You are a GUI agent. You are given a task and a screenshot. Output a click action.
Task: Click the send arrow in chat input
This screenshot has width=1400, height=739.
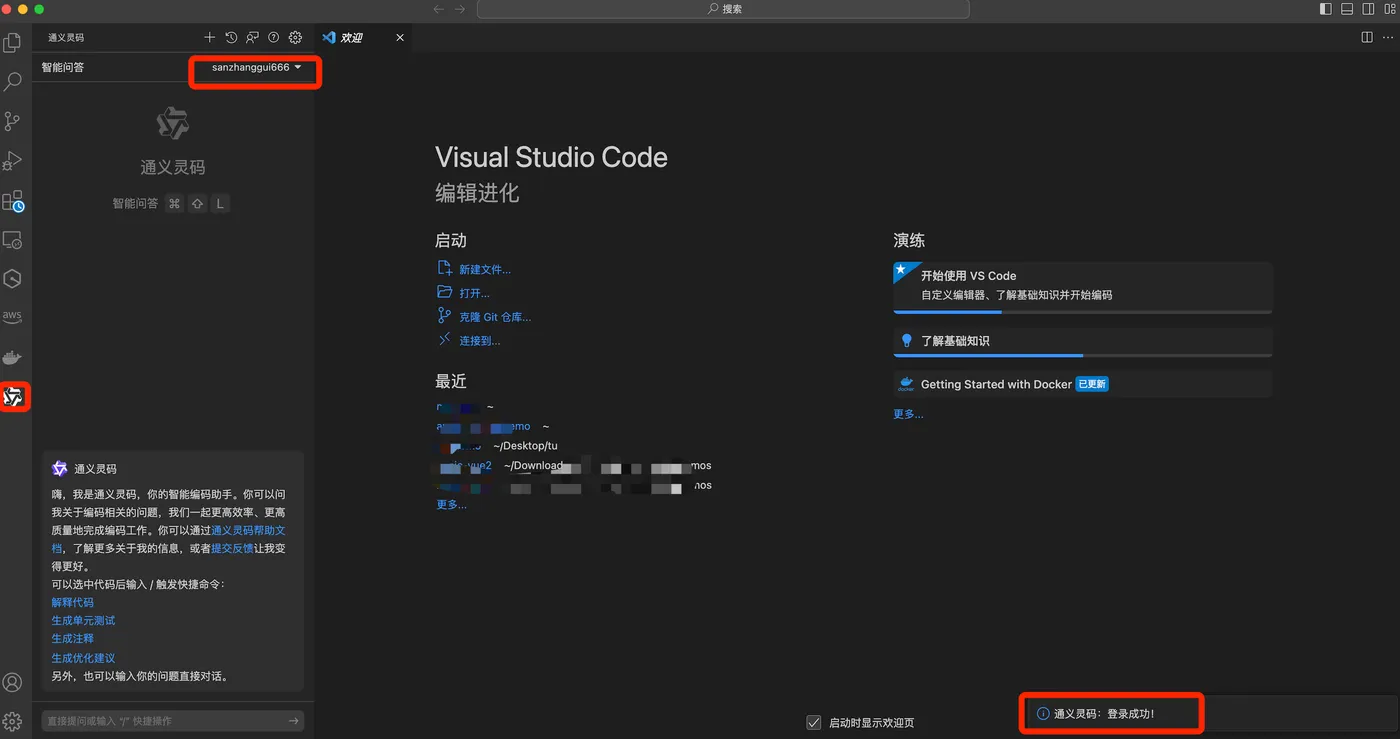tap(294, 721)
